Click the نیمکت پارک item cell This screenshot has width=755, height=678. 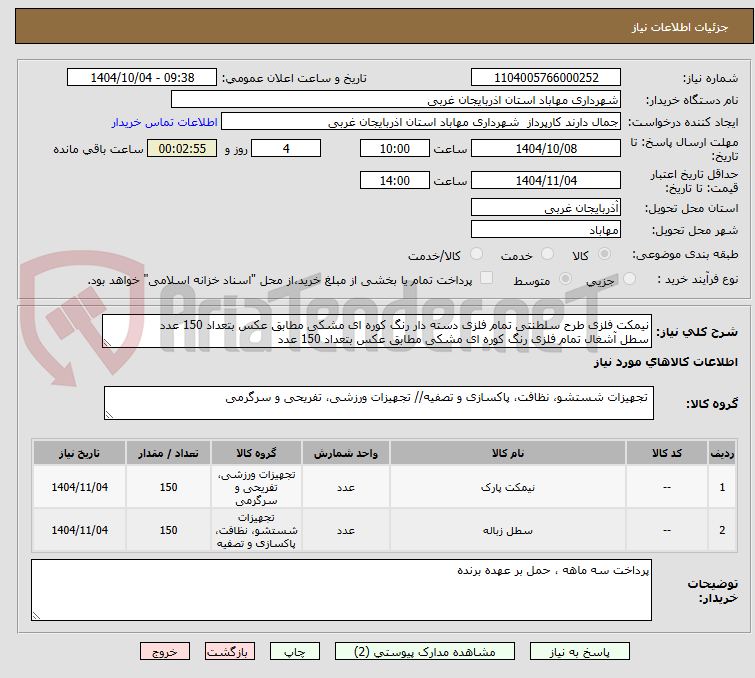(508, 487)
